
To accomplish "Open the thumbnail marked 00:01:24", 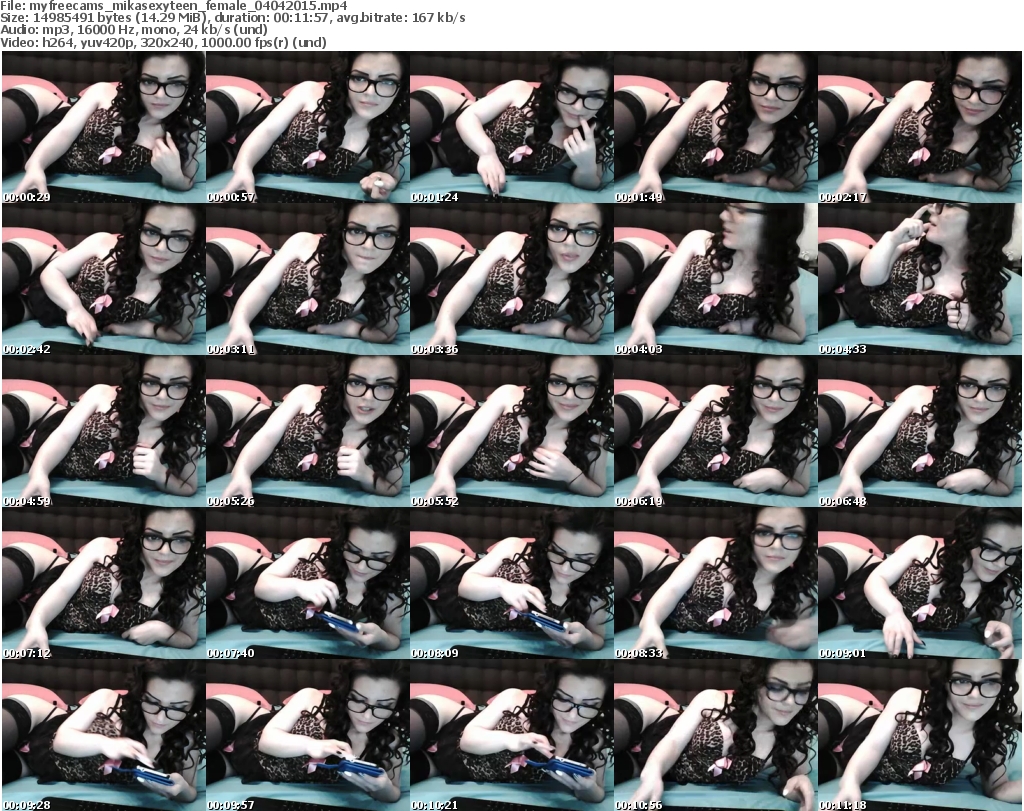I will tap(511, 127).
